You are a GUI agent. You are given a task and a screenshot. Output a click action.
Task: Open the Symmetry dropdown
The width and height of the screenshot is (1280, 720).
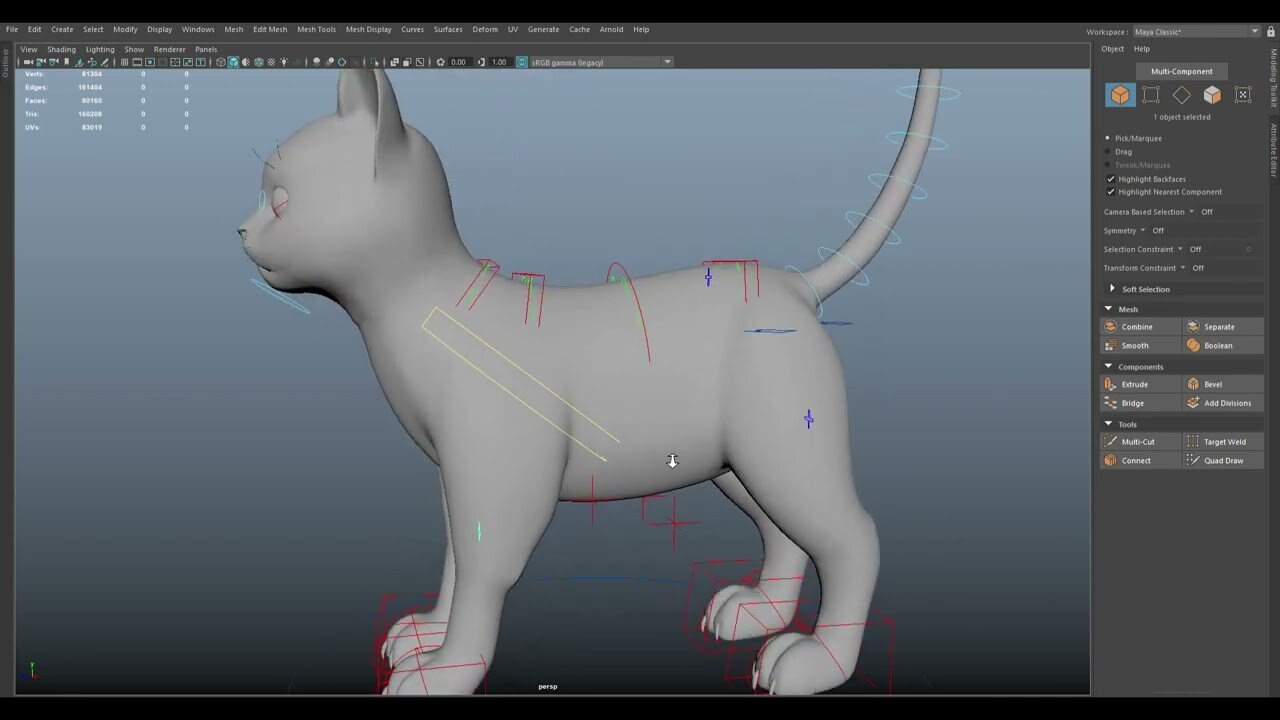[x=1144, y=230]
